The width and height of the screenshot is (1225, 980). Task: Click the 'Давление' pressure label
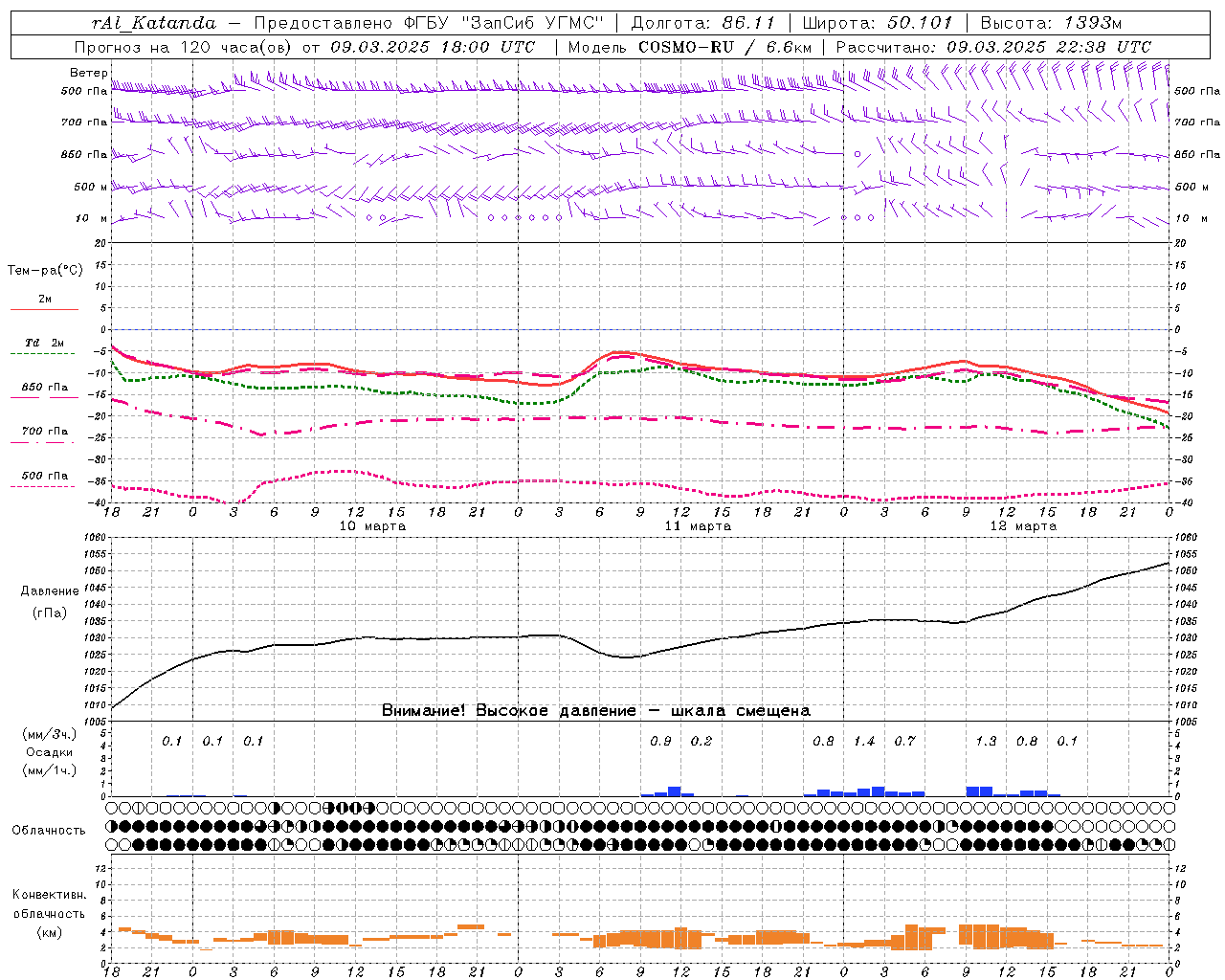click(50, 591)
